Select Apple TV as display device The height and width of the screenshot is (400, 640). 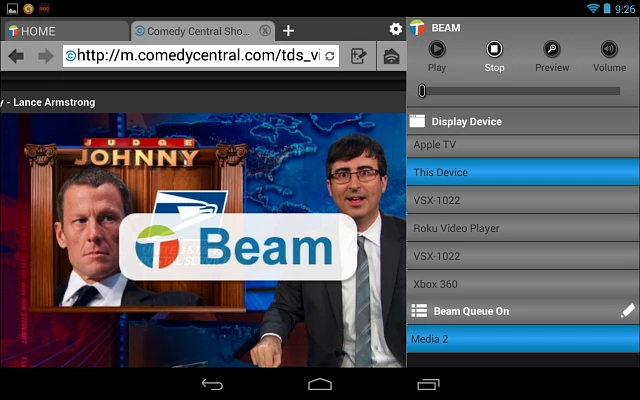tap(523, 144)
